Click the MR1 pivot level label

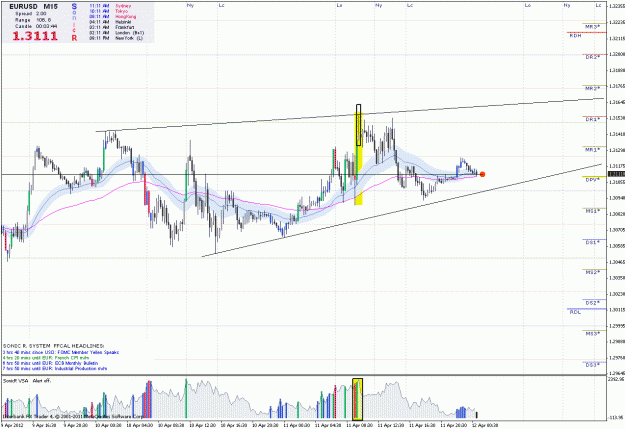(592, 150)
